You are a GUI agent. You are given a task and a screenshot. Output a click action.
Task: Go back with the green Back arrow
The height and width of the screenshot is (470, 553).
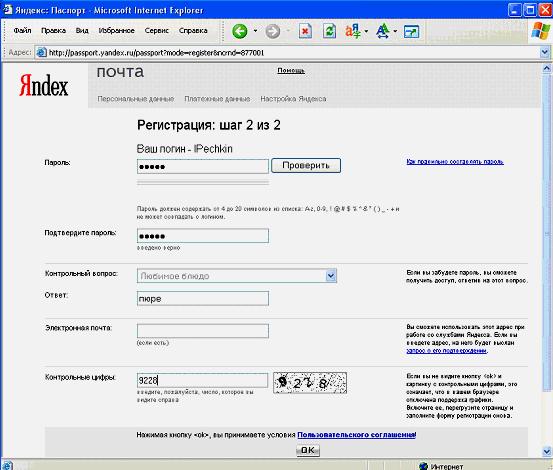click(240, 31)
